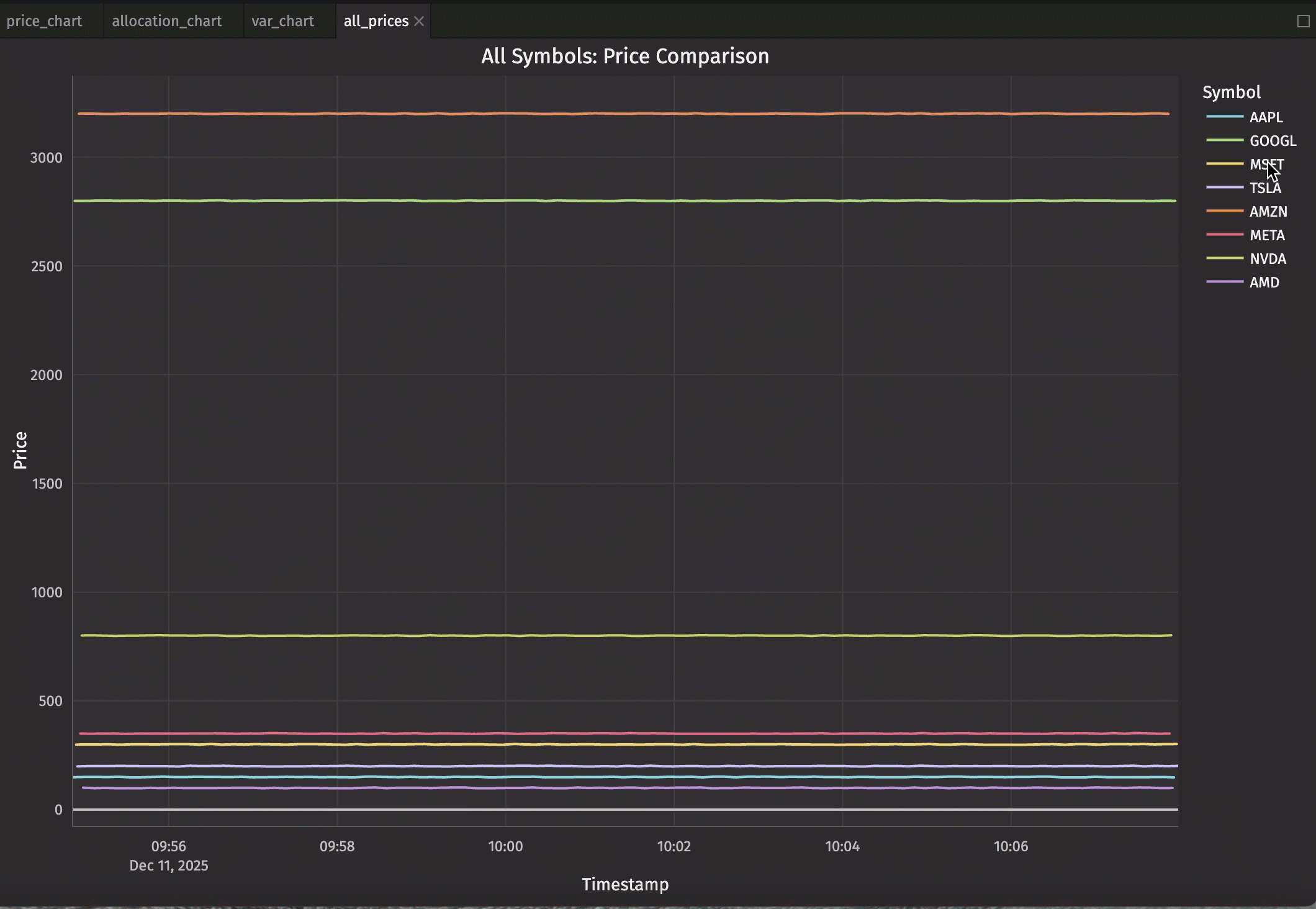Click the 3000 y-axis tick label

(47, 158)
